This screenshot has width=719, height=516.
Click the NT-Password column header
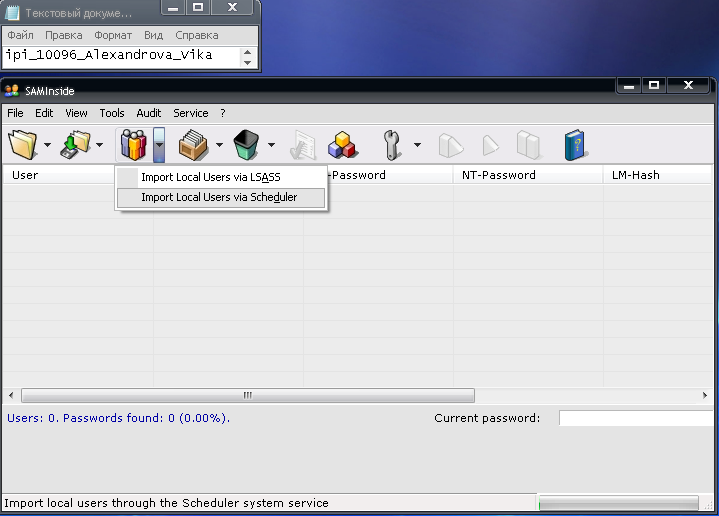[528, 175]
